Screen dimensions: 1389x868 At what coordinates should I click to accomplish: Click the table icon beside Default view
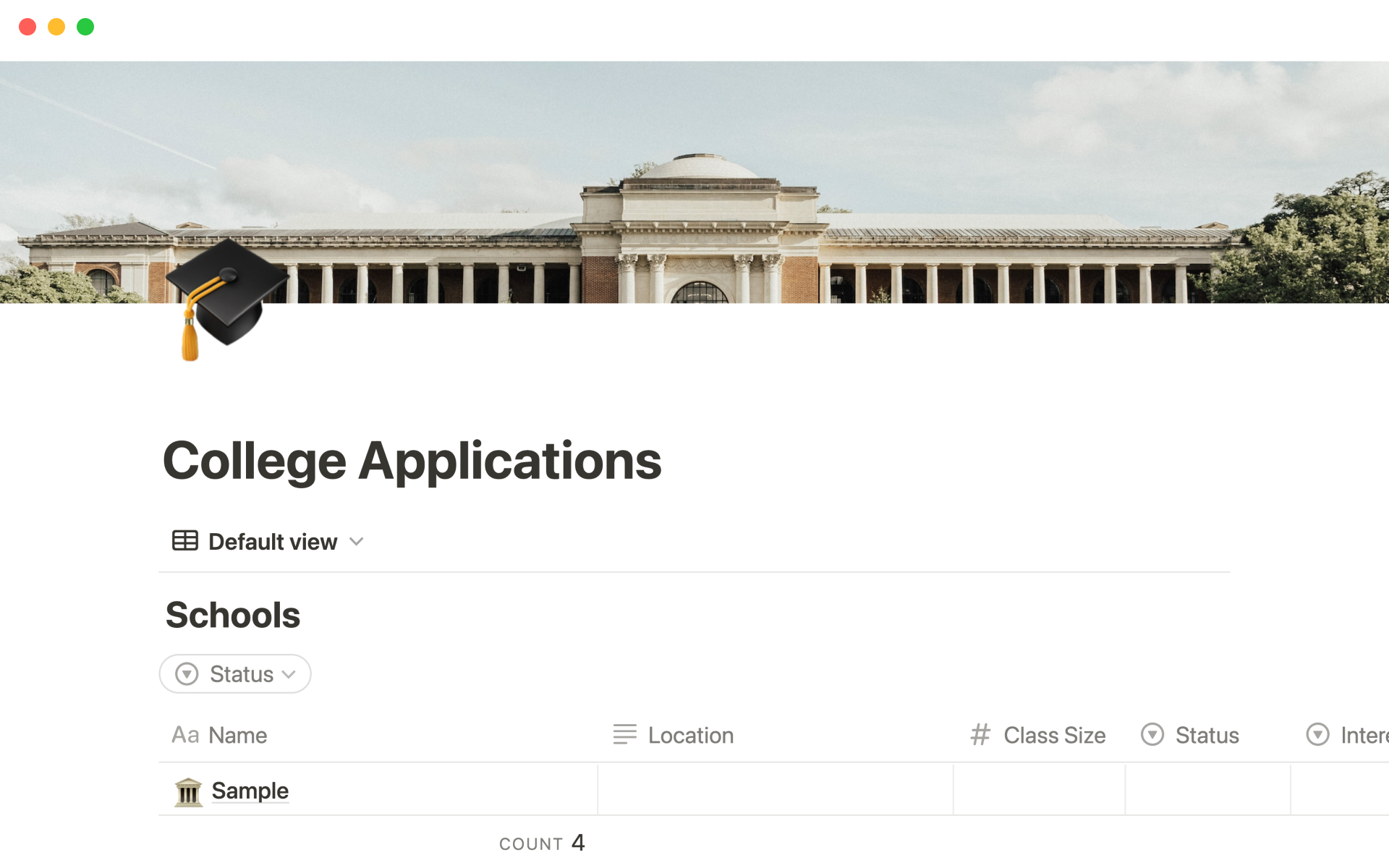click(x=184, y=540)
